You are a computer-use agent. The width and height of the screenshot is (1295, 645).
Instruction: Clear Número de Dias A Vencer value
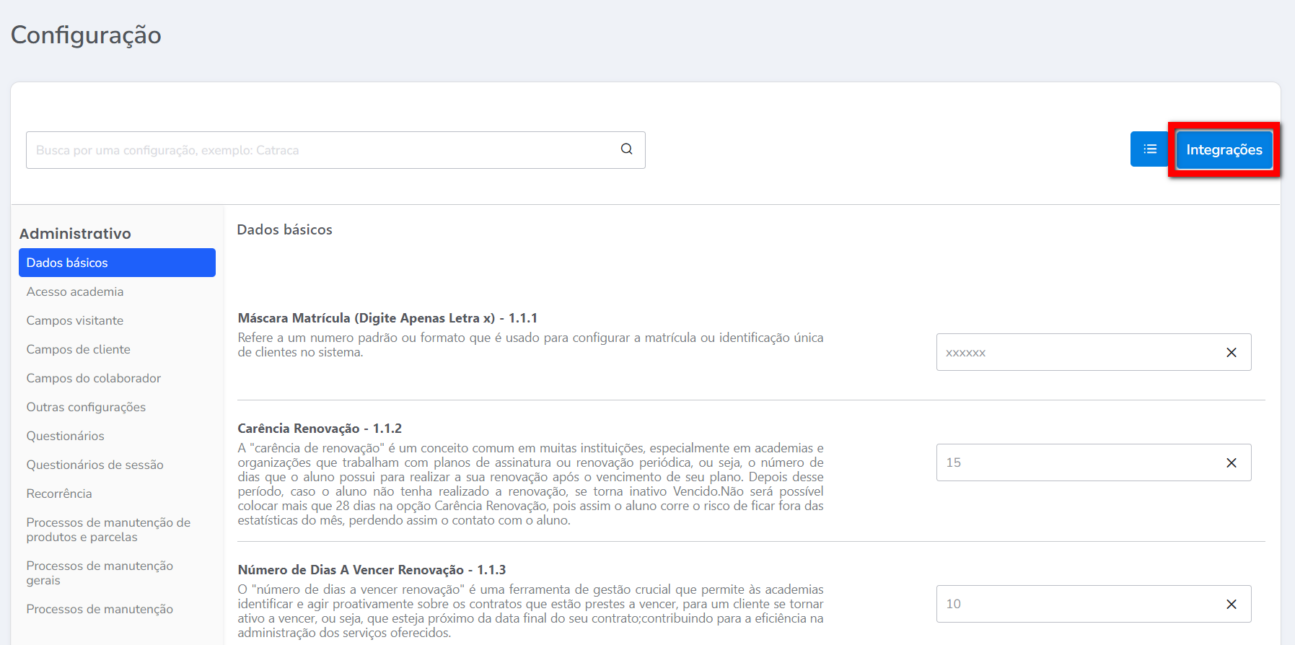(1231, 604)
